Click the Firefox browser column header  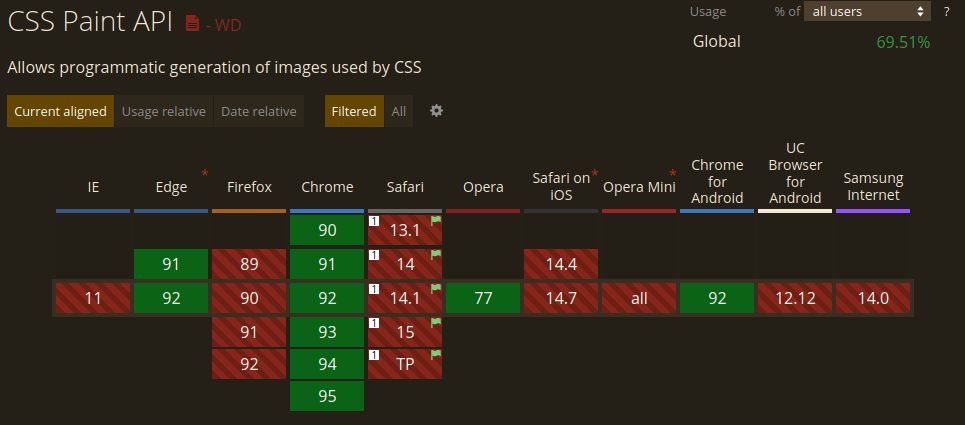pyautogui.click(x=249, y=187)
